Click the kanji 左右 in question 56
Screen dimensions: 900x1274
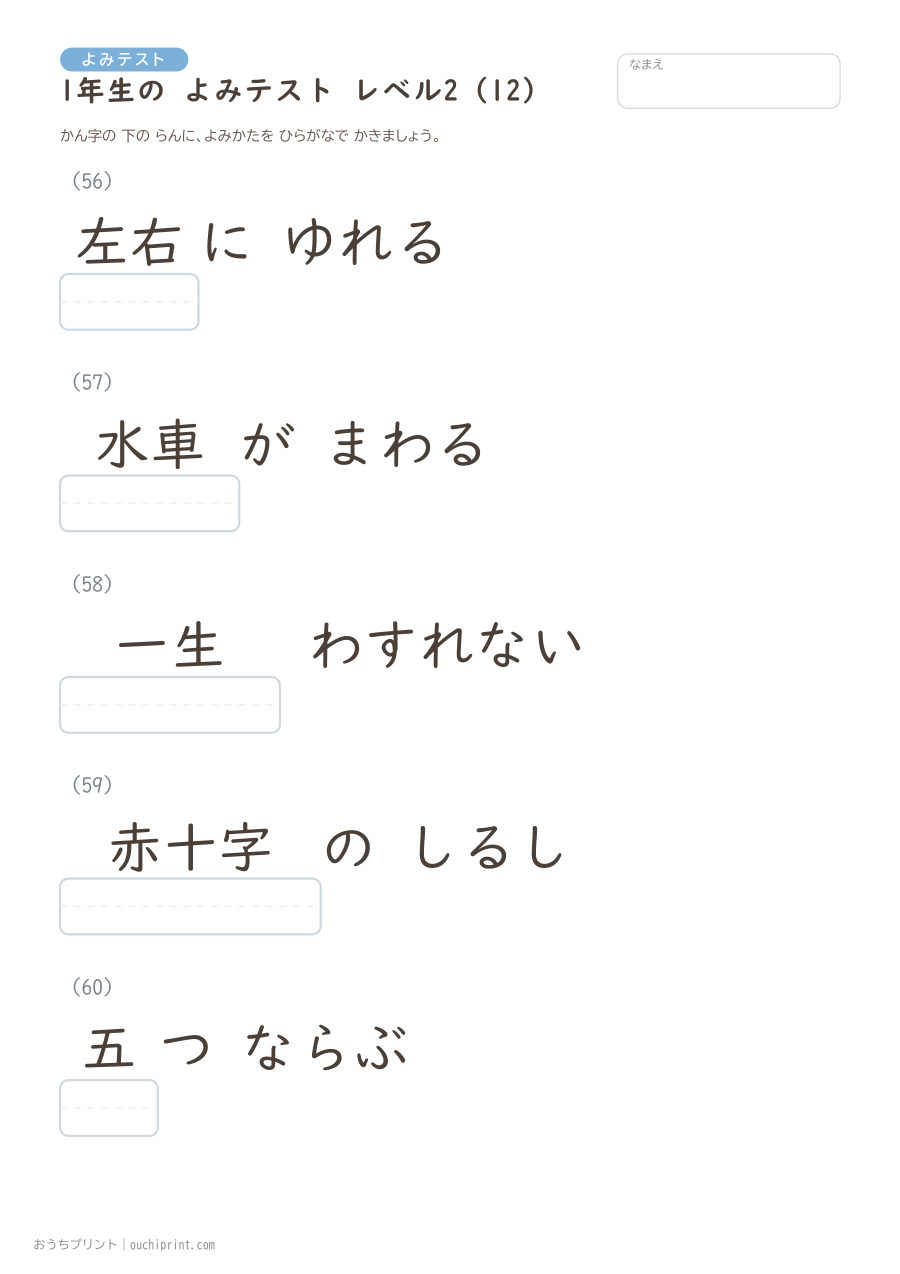click(129, 243)
